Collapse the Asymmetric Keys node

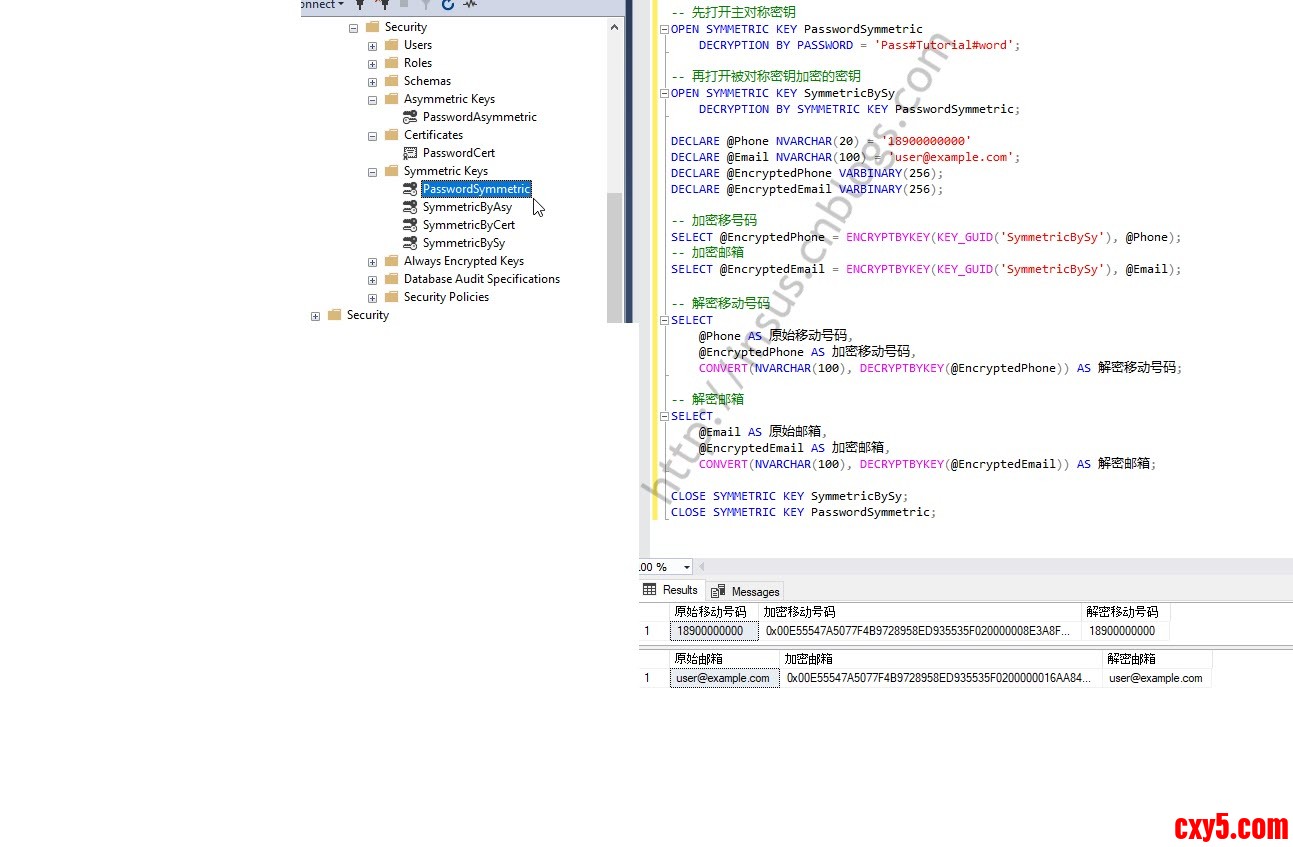pos(372,100)
